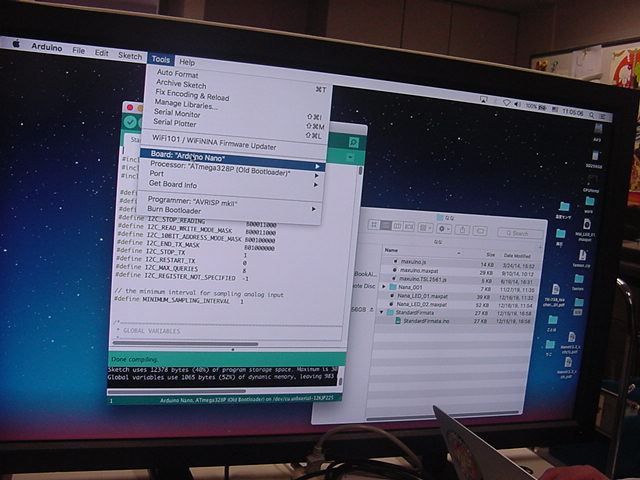Select the Nana_001 folder icon in Finder
640x480 pixels.
[x=393, y=287]
